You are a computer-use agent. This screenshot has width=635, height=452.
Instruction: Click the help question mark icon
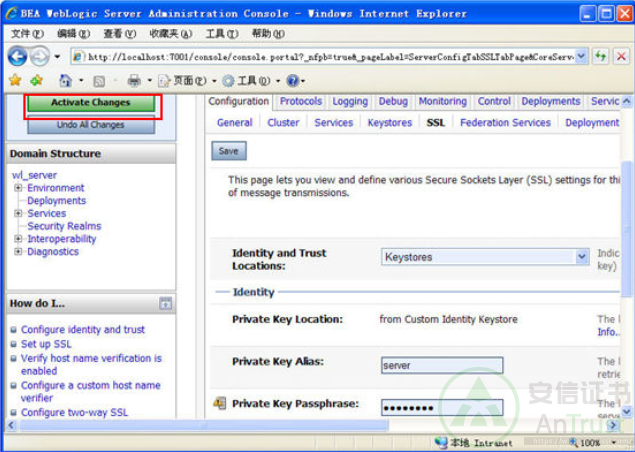click(x=292, y=80)
